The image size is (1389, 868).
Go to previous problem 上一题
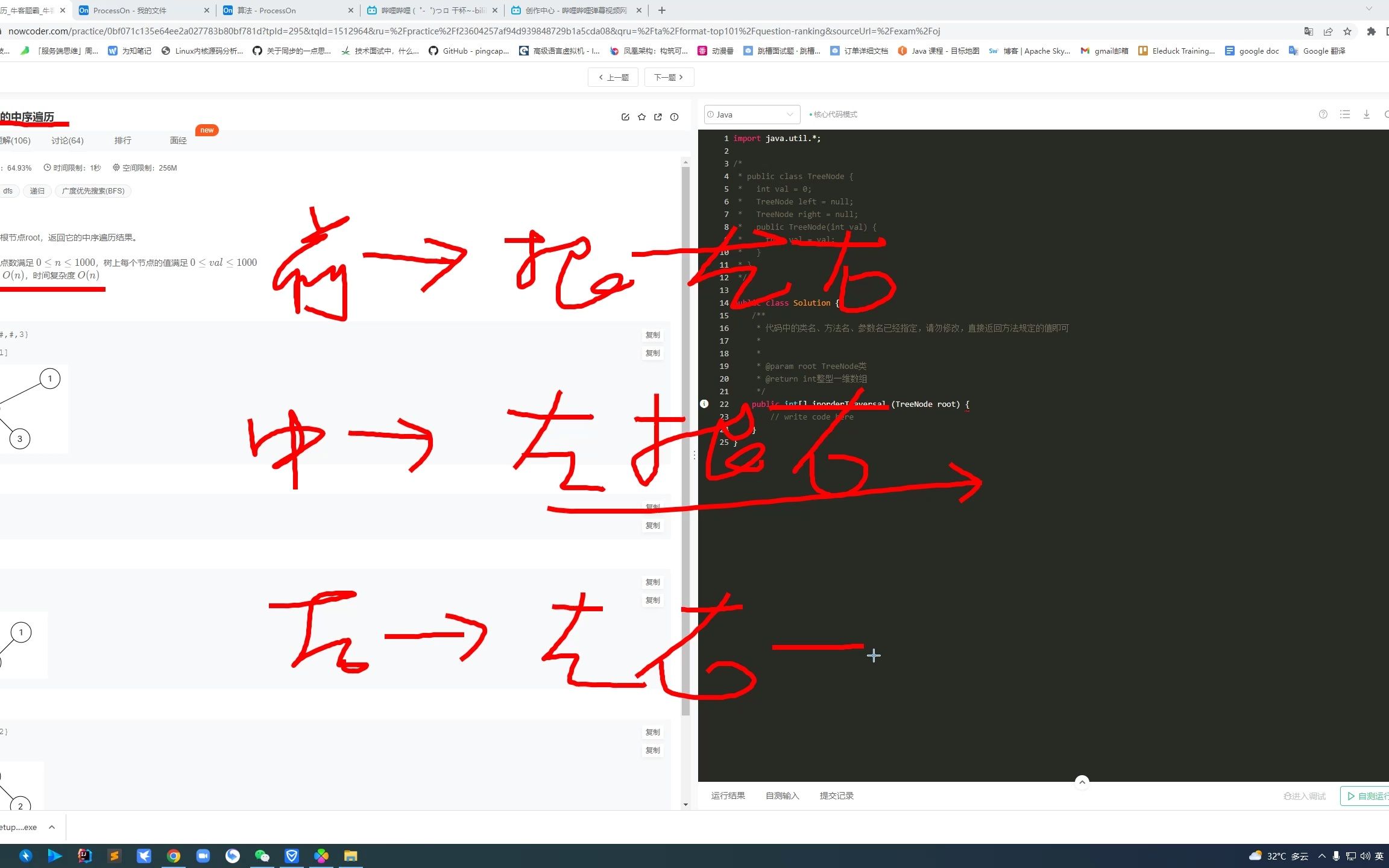(613, 77)
